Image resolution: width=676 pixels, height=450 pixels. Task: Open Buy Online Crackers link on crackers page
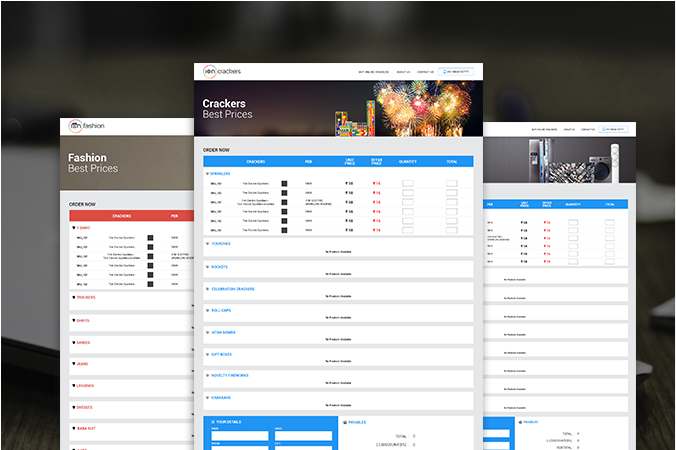373,72
